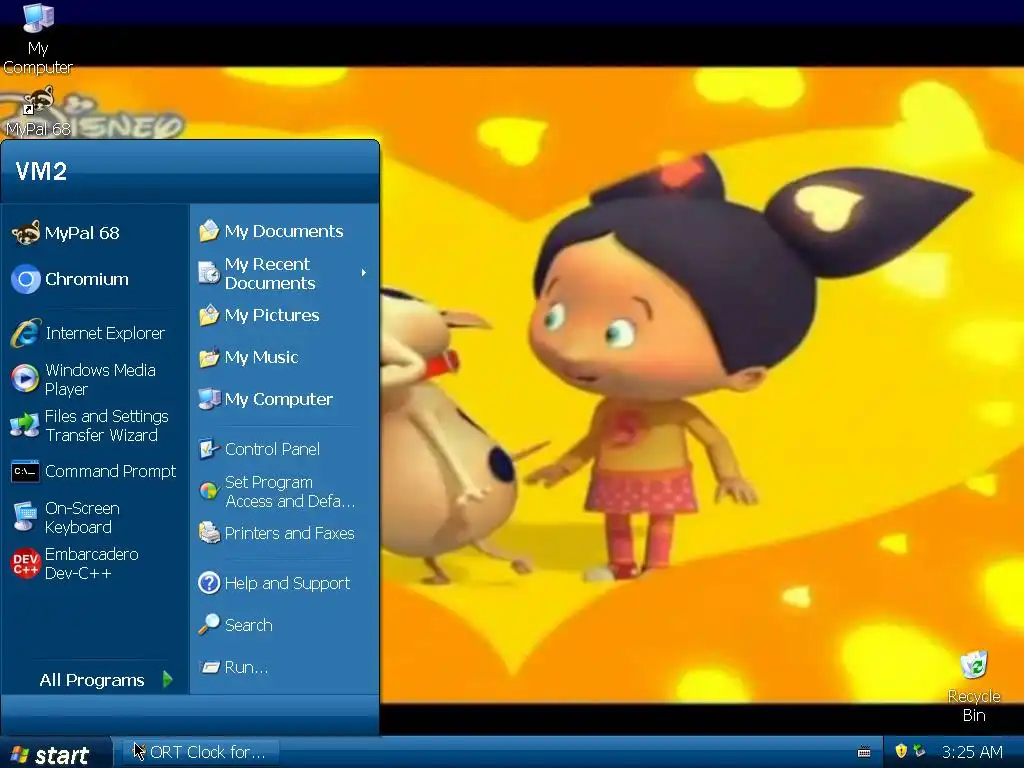Click the Run... icon

tap(209, 667)
